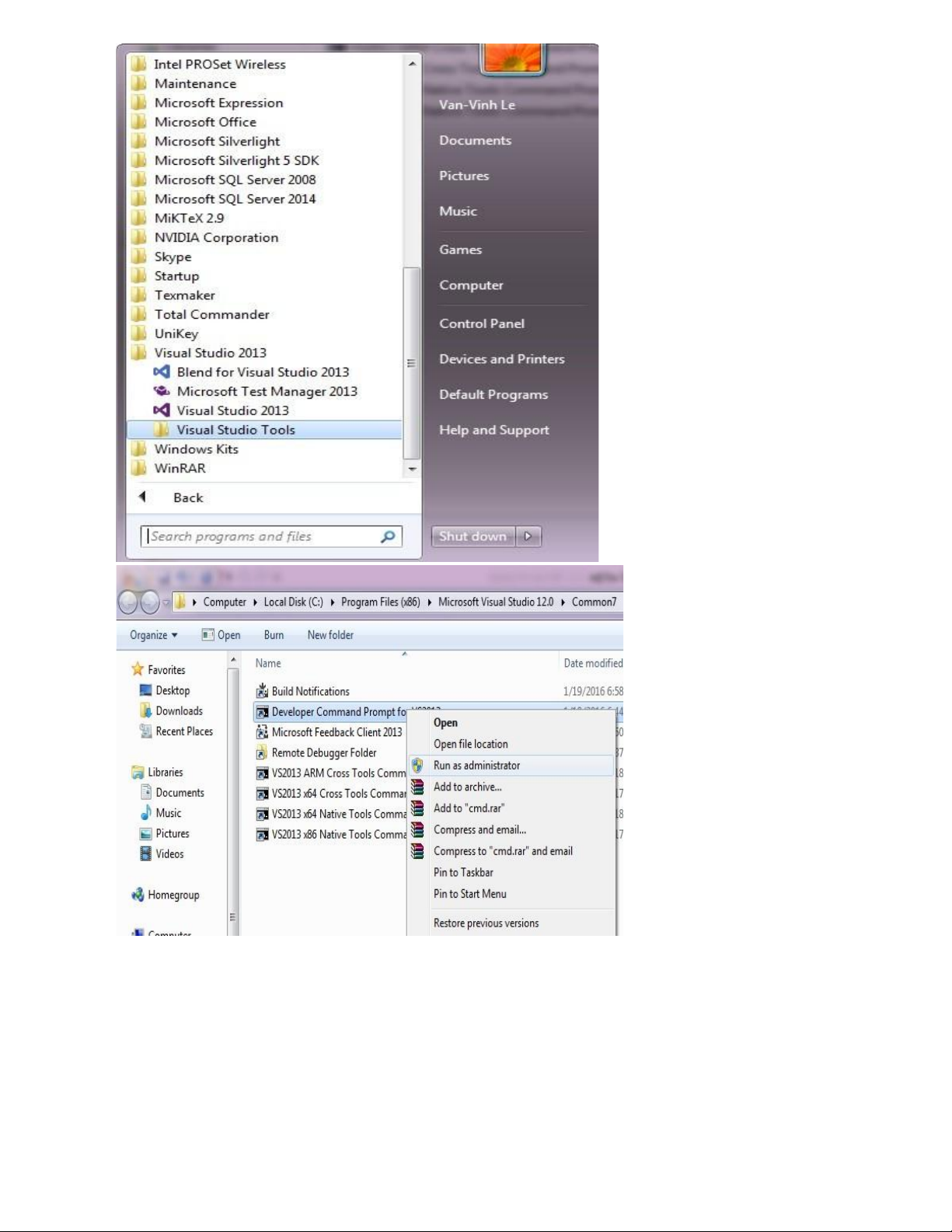This screenshot has width=952, height=1232.
Task: Open Documents from the Start menu
Action: coord(475,141)
